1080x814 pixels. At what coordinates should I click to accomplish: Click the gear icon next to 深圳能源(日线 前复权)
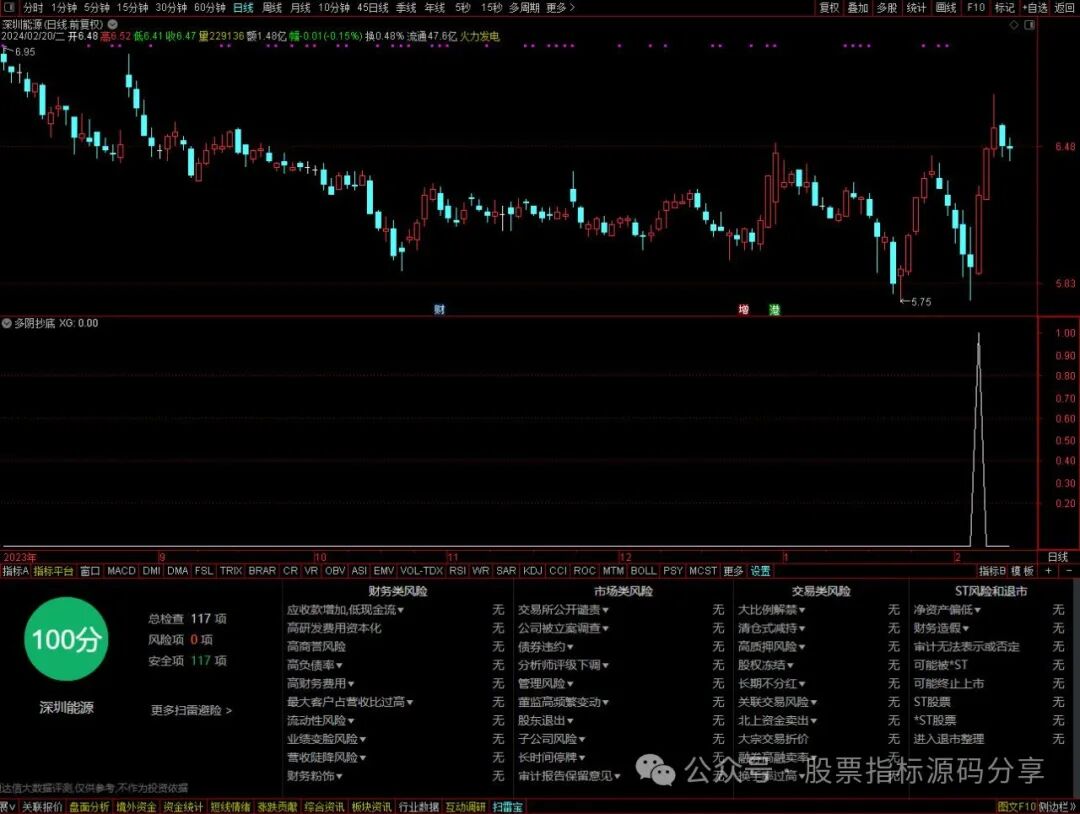(112, 24)
